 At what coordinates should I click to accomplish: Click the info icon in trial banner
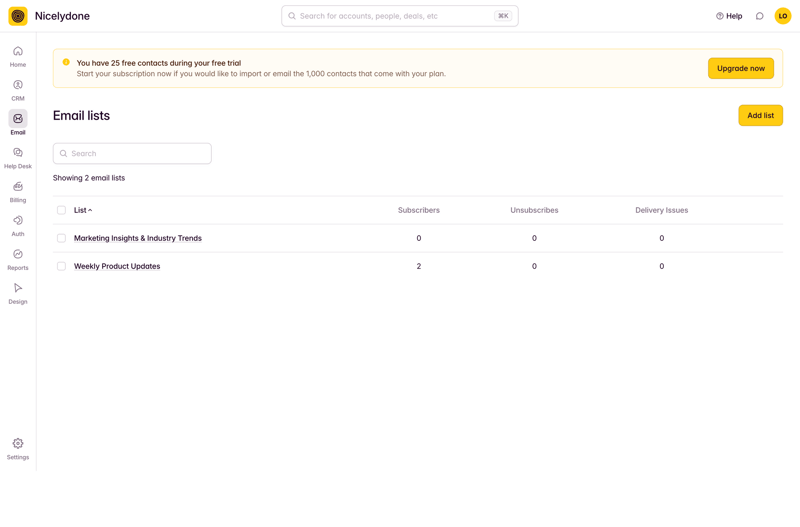[x=66, y=62]
